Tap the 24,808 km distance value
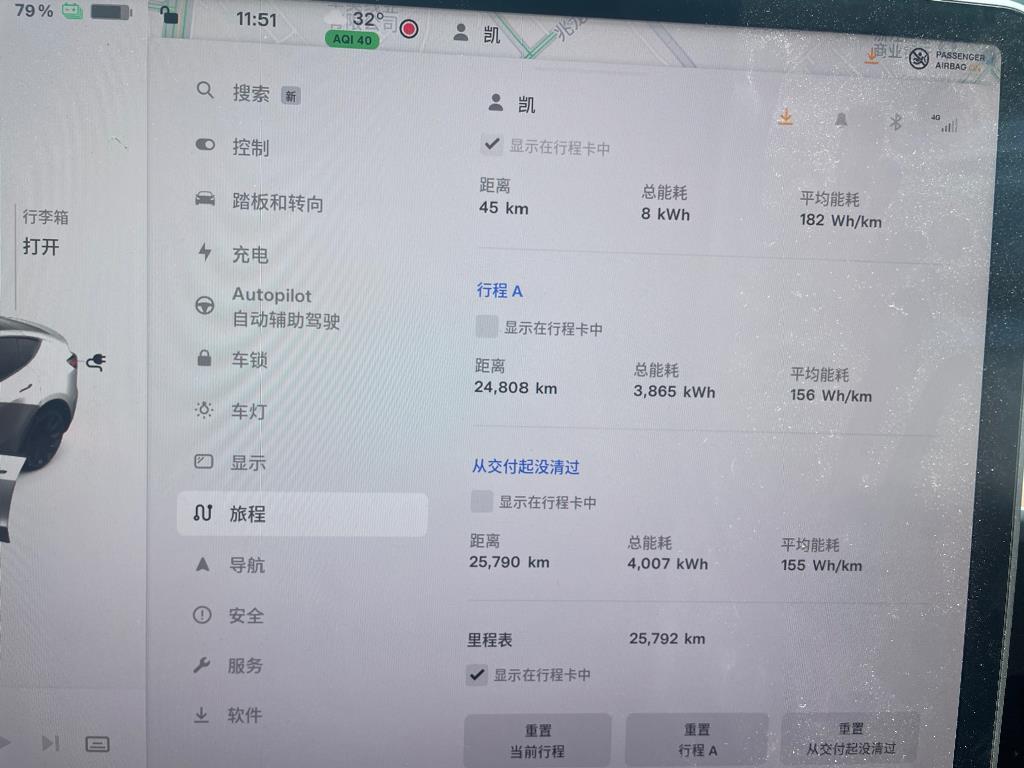Screen dimensions: 1024x768 coord(515,387)
